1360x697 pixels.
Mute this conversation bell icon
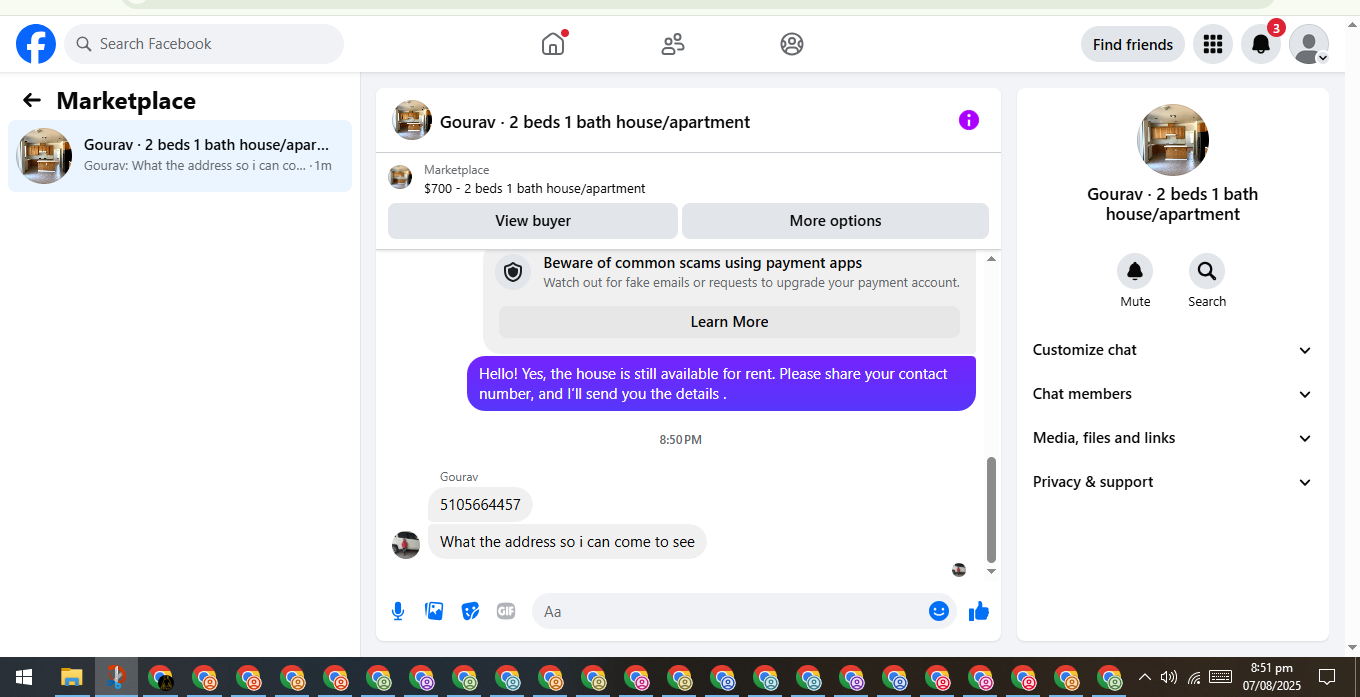[x=1135, y=271]
